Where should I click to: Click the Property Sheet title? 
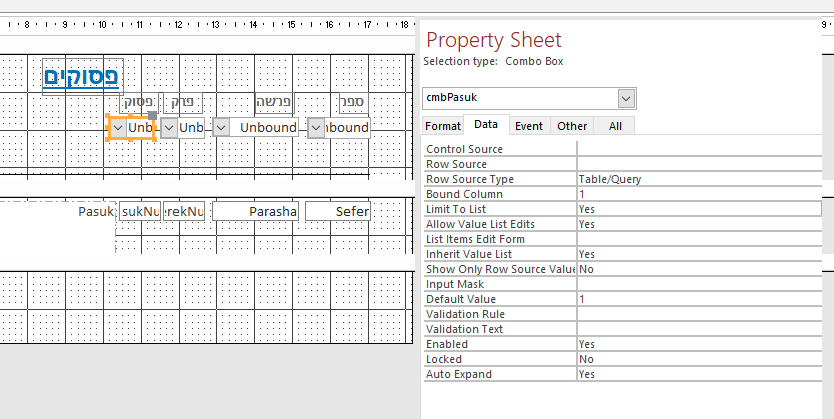[494, 40]
